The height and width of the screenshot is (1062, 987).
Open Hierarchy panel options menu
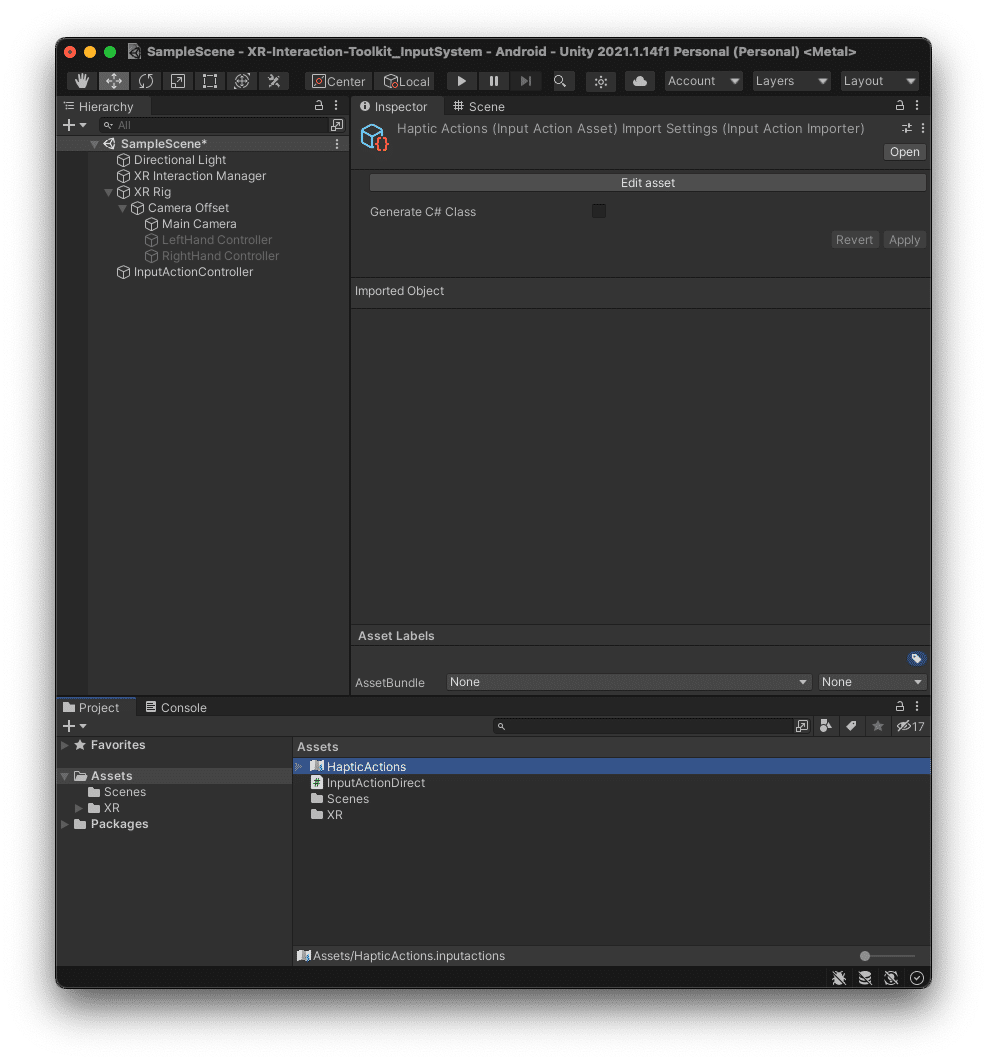[x=336, y=106]
